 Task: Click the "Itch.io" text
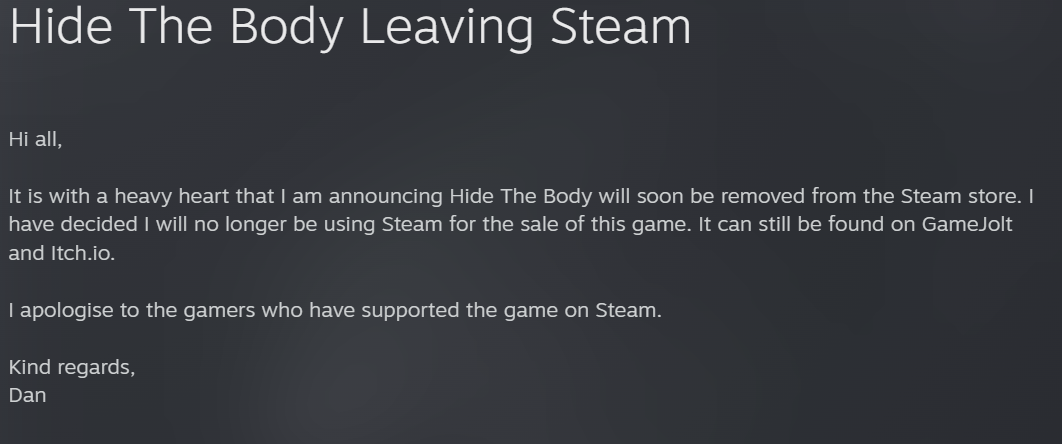click(x=82, y=253)
